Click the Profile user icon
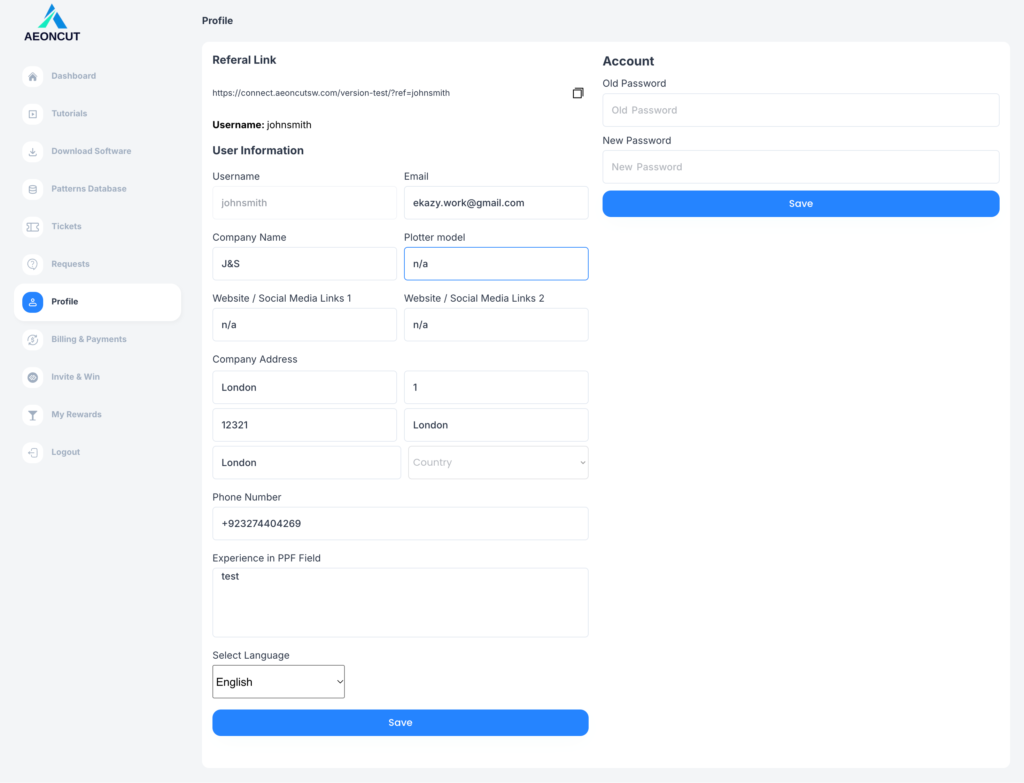The width and height of the screenshot is (1024, 783). click(33, 302)
